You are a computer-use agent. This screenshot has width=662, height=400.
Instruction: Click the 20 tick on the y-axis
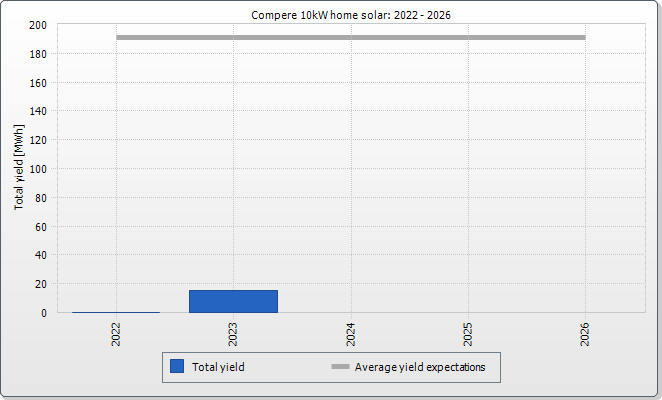pos(41,284)
